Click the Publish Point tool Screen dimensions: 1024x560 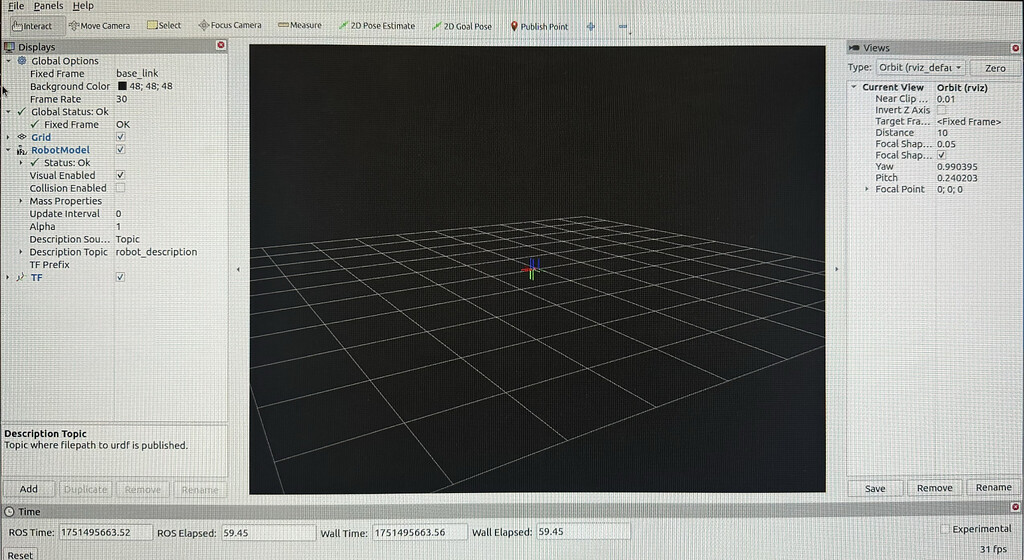tap(539, 27)
